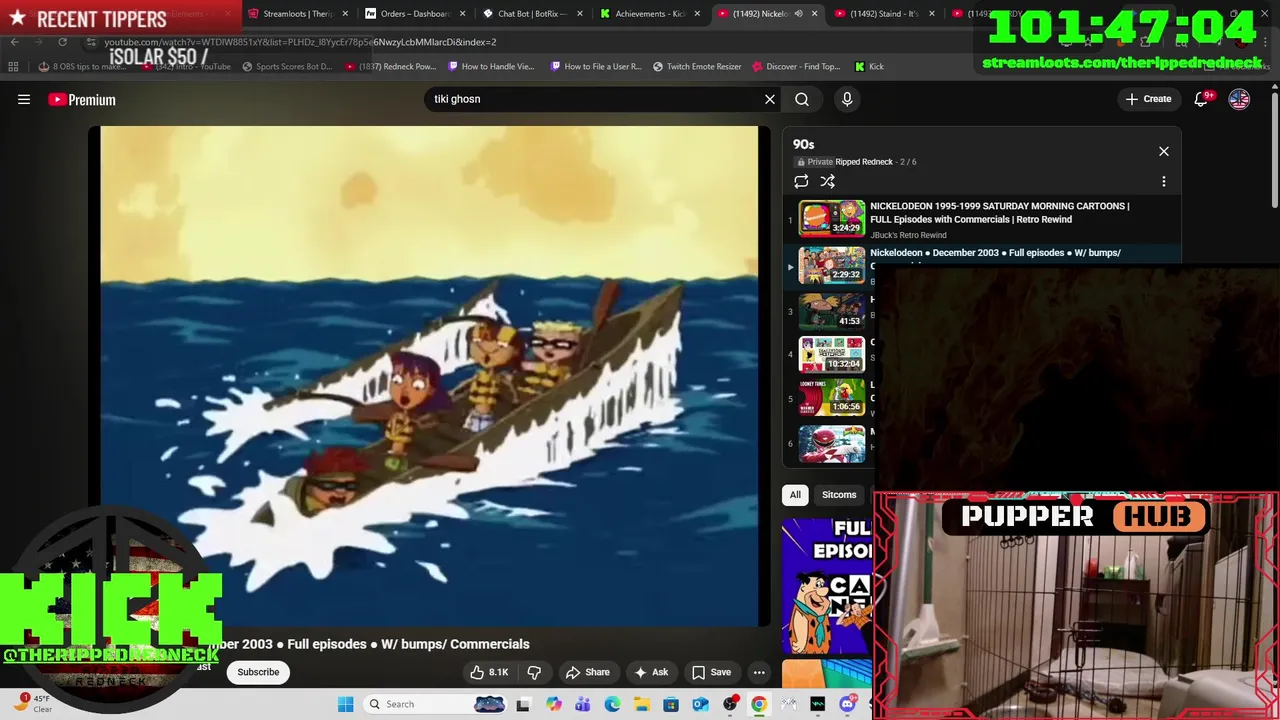Select the 'All' filter chip
Screen dimensions: 1280x720
pos(795,495)
